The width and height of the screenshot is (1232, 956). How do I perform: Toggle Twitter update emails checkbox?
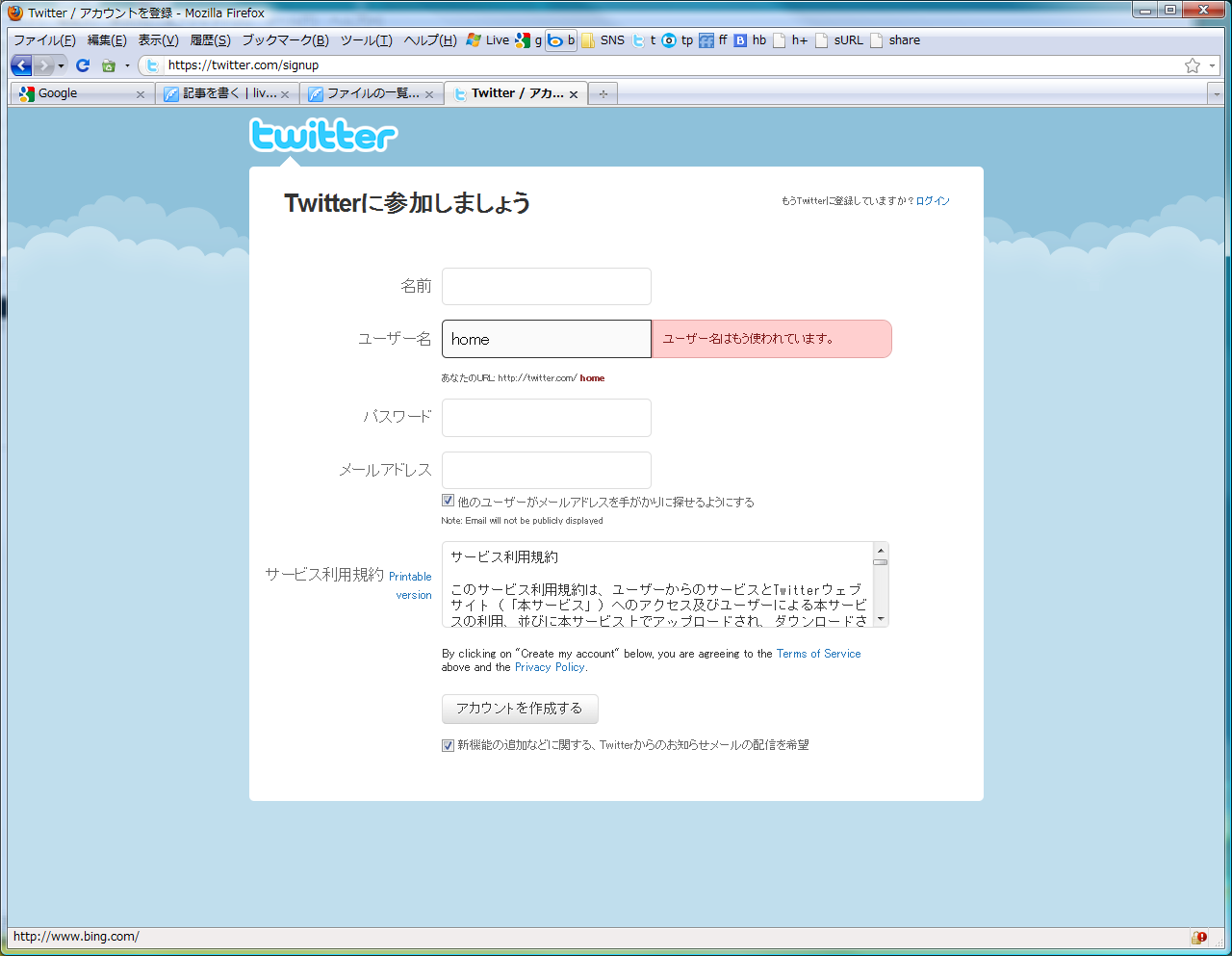pos(448,745)
